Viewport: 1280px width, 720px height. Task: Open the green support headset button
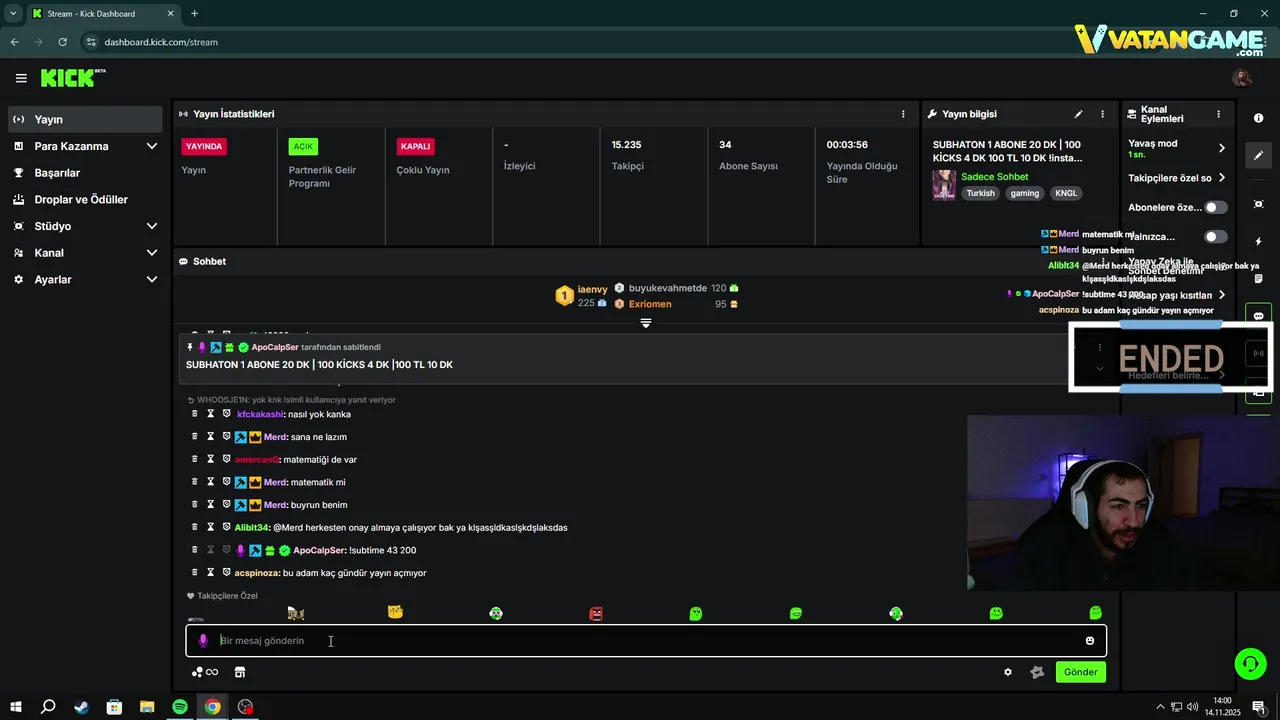1250,663
